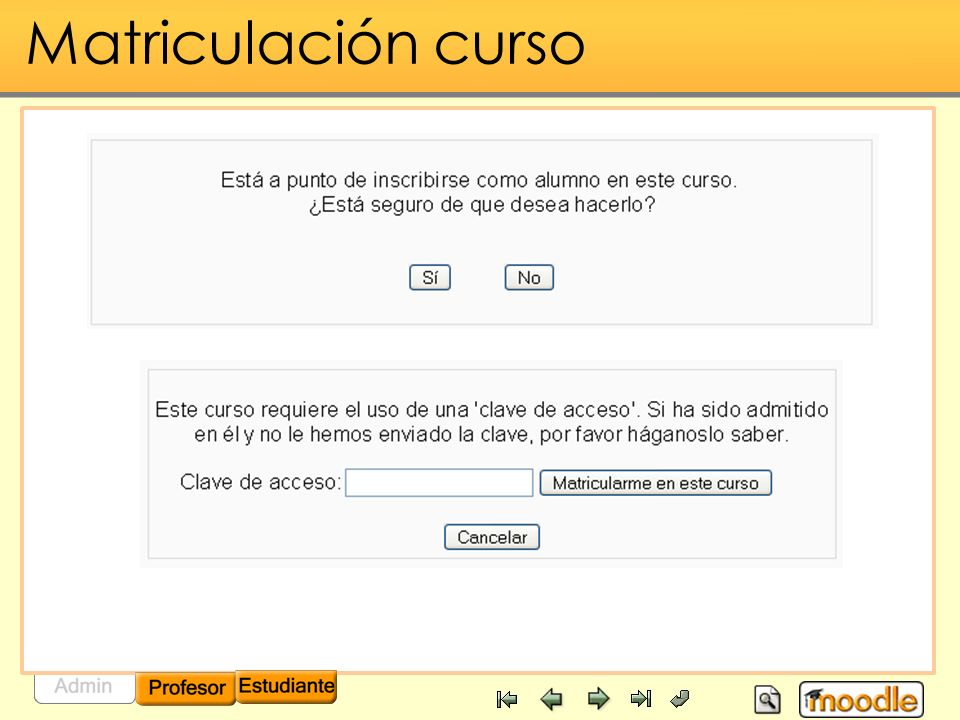Switch to the Admin tab
The image size is (960, 720).
click(84, 686)
